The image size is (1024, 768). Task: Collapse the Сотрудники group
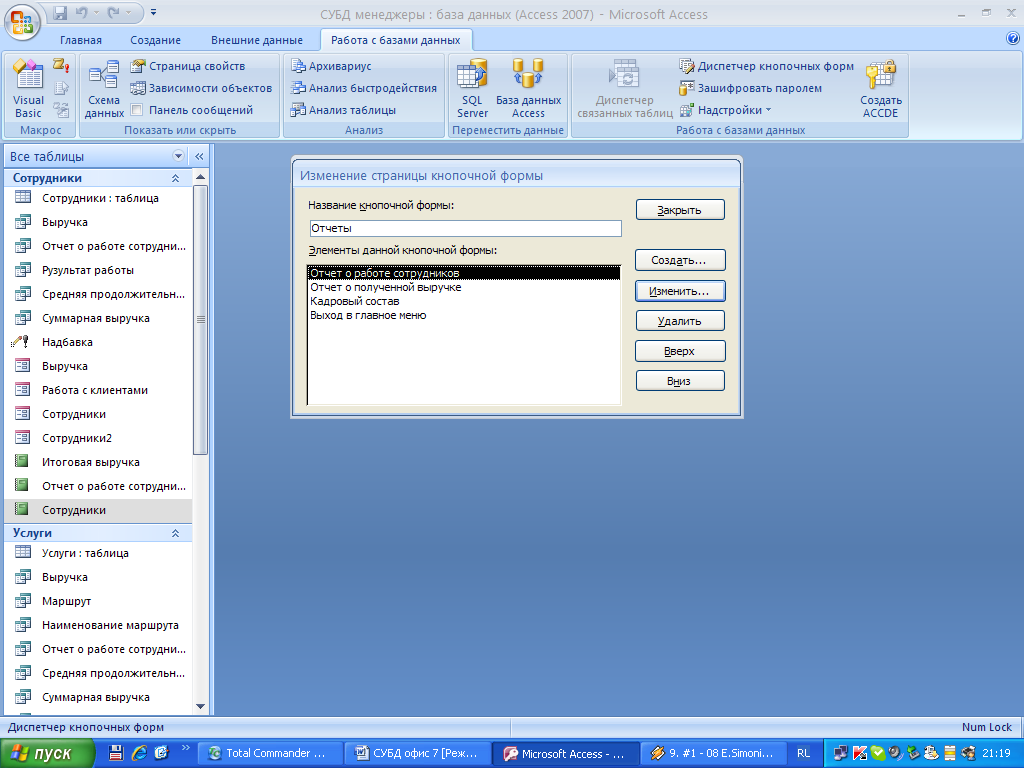(x=175, y=178)
